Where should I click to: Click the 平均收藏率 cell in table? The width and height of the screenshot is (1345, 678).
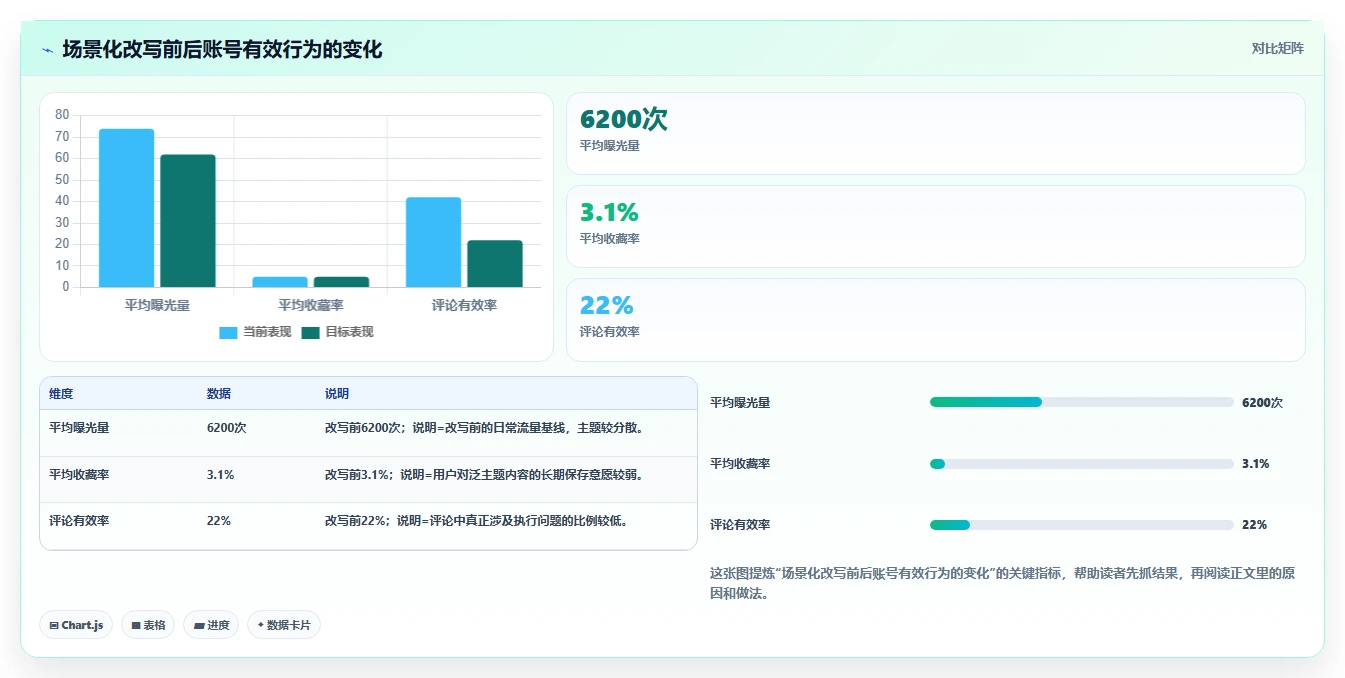tap(79, 475)
